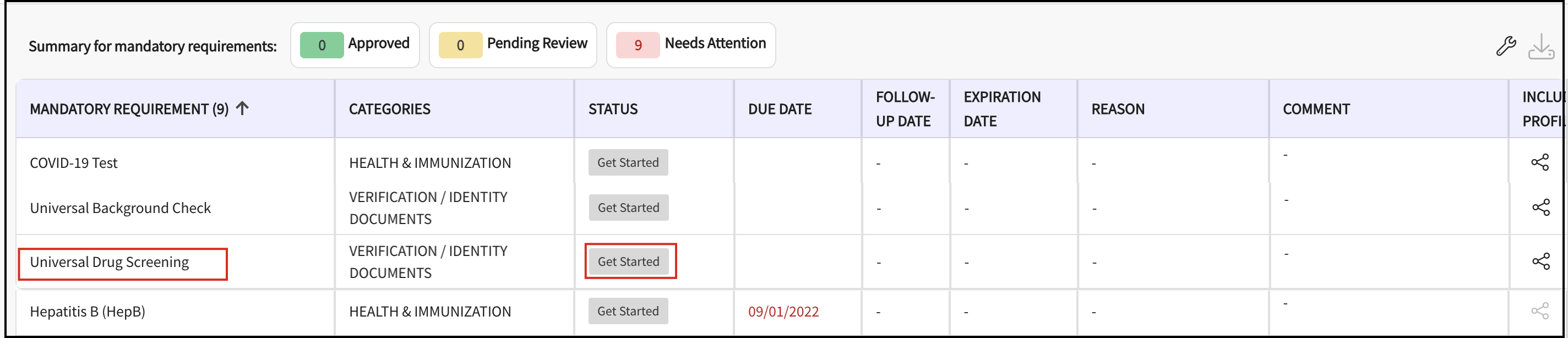1568x338 pixels.
Task: Select the Pending Review summary filter
Action: click(513, 45)
